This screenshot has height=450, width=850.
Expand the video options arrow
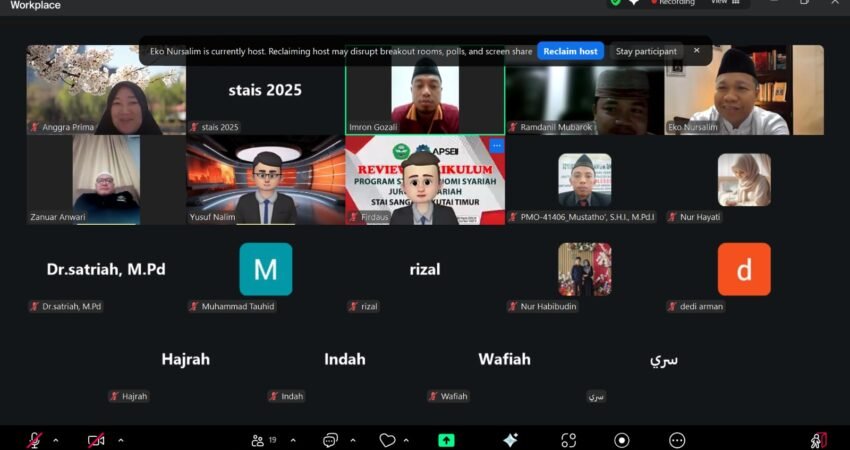(x=121, y=440)
